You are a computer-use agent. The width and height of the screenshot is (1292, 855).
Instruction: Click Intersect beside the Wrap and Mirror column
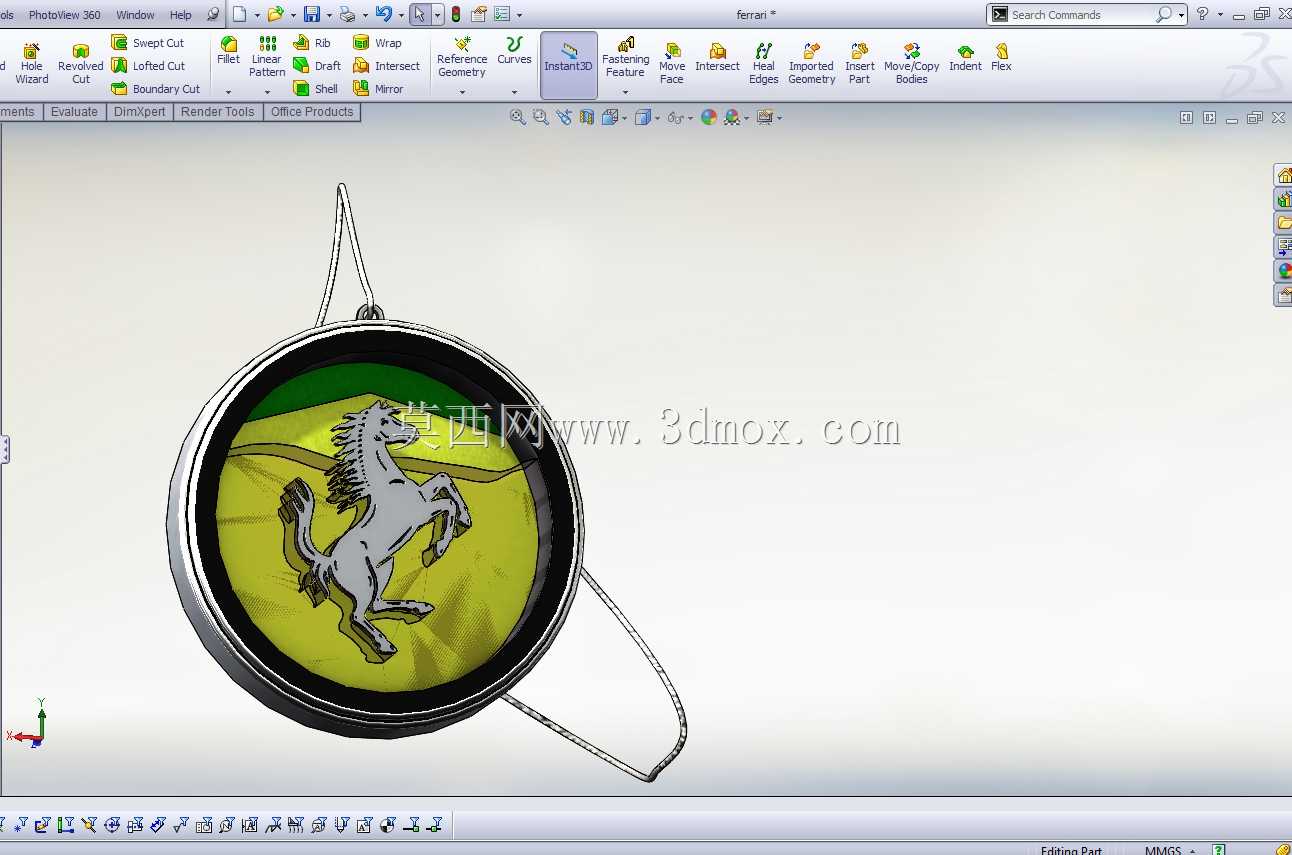click(x=387, y=66)
